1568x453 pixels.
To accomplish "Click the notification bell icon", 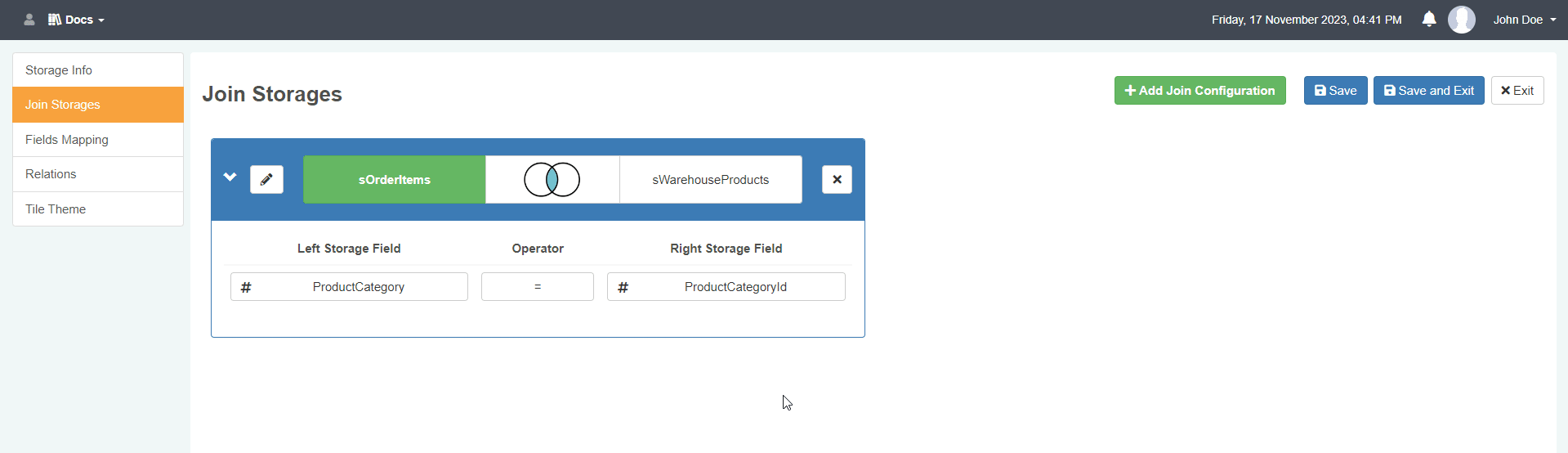I will click(1428, 20).
